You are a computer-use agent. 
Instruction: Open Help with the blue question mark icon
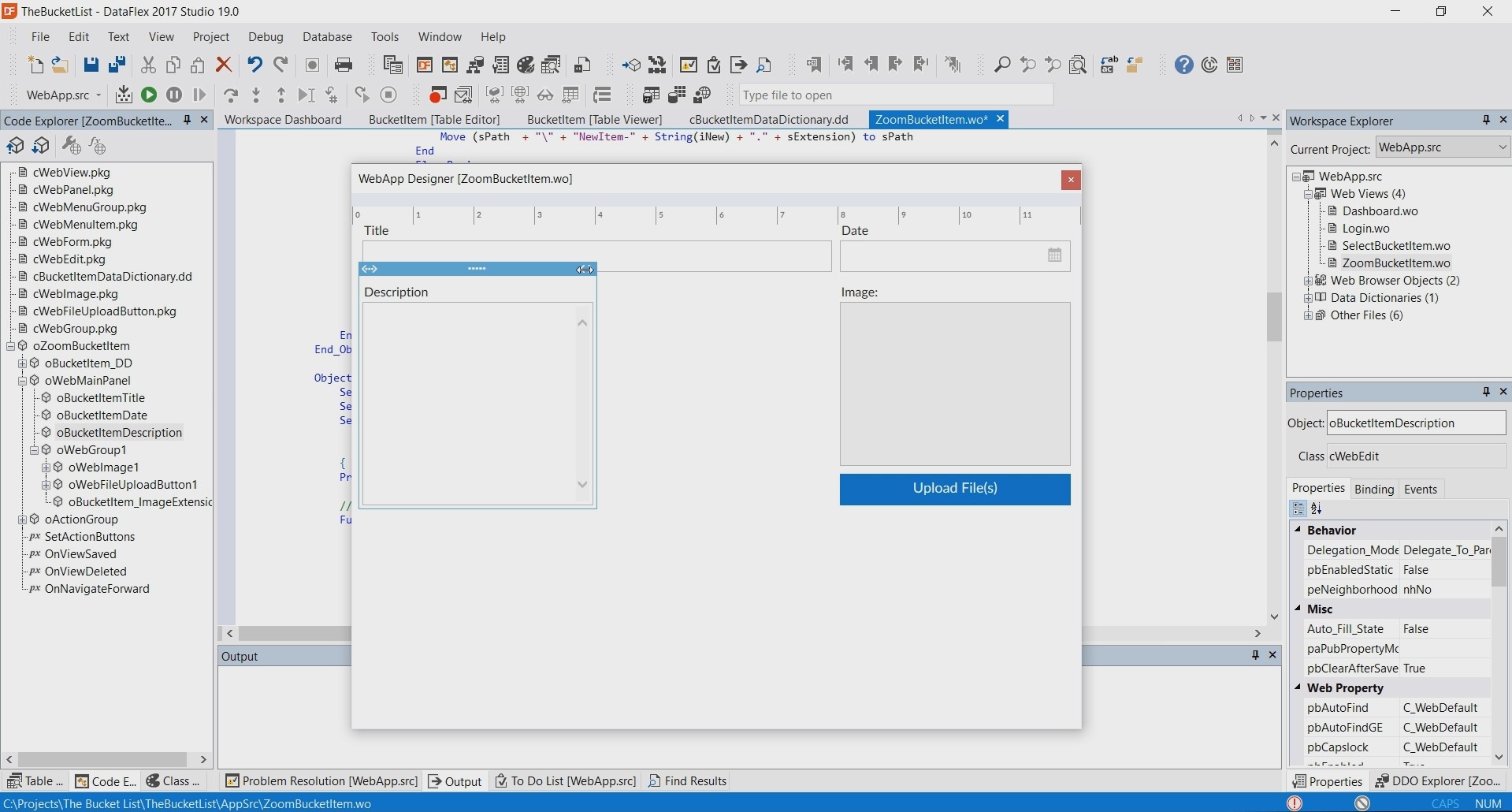click(x=1183, y=65)
